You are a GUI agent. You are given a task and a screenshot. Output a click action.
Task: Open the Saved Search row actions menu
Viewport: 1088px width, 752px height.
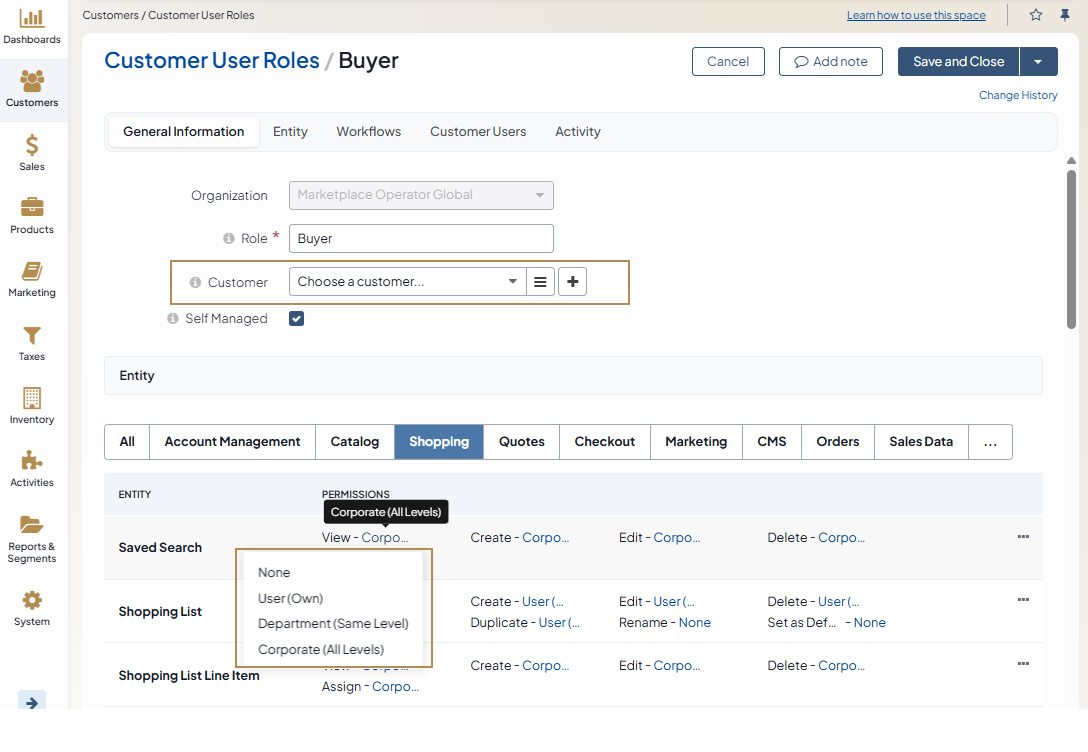[1023, 537]
